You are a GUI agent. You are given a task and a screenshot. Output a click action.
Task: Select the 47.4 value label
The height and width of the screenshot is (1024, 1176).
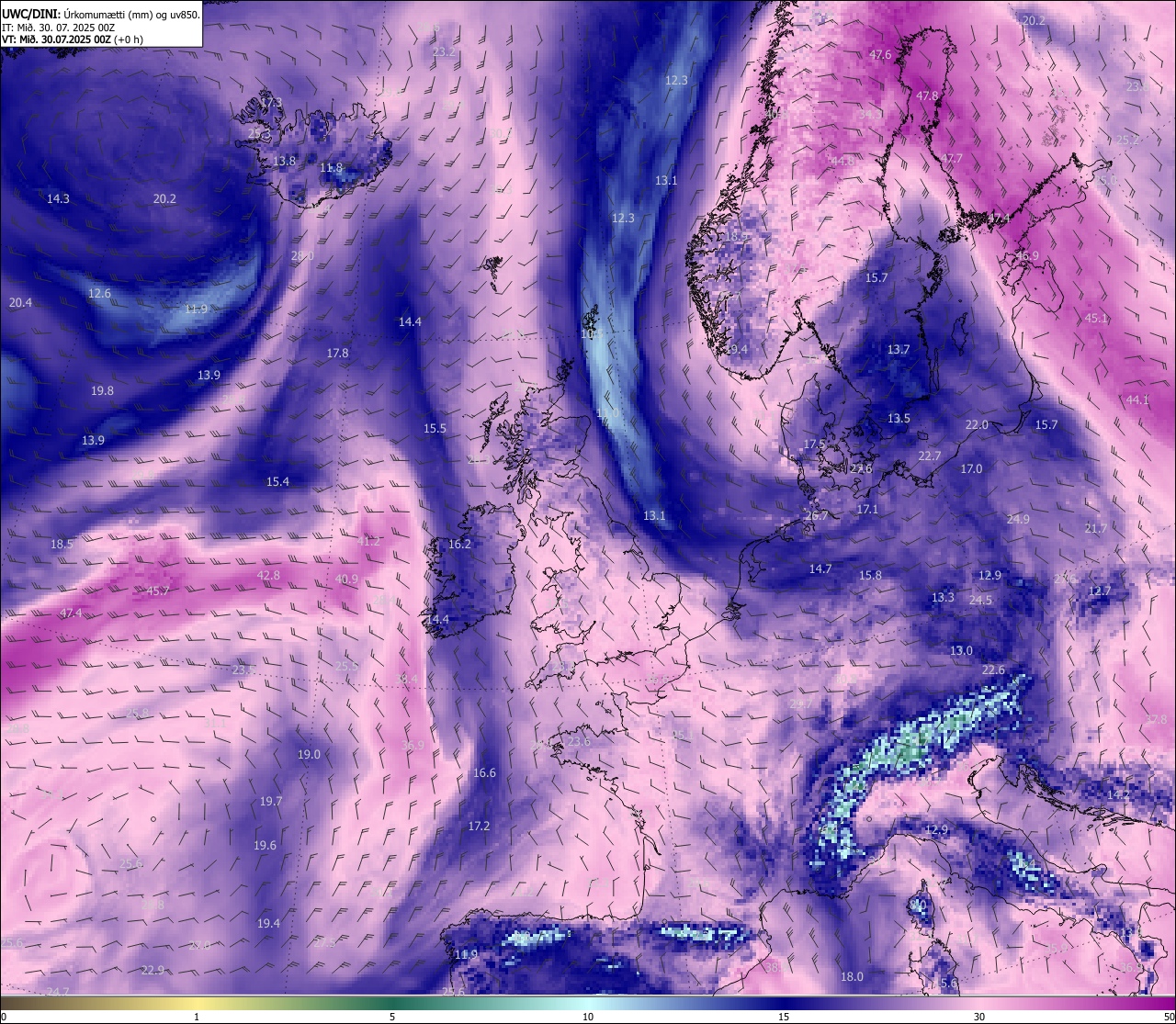point(71,613)
